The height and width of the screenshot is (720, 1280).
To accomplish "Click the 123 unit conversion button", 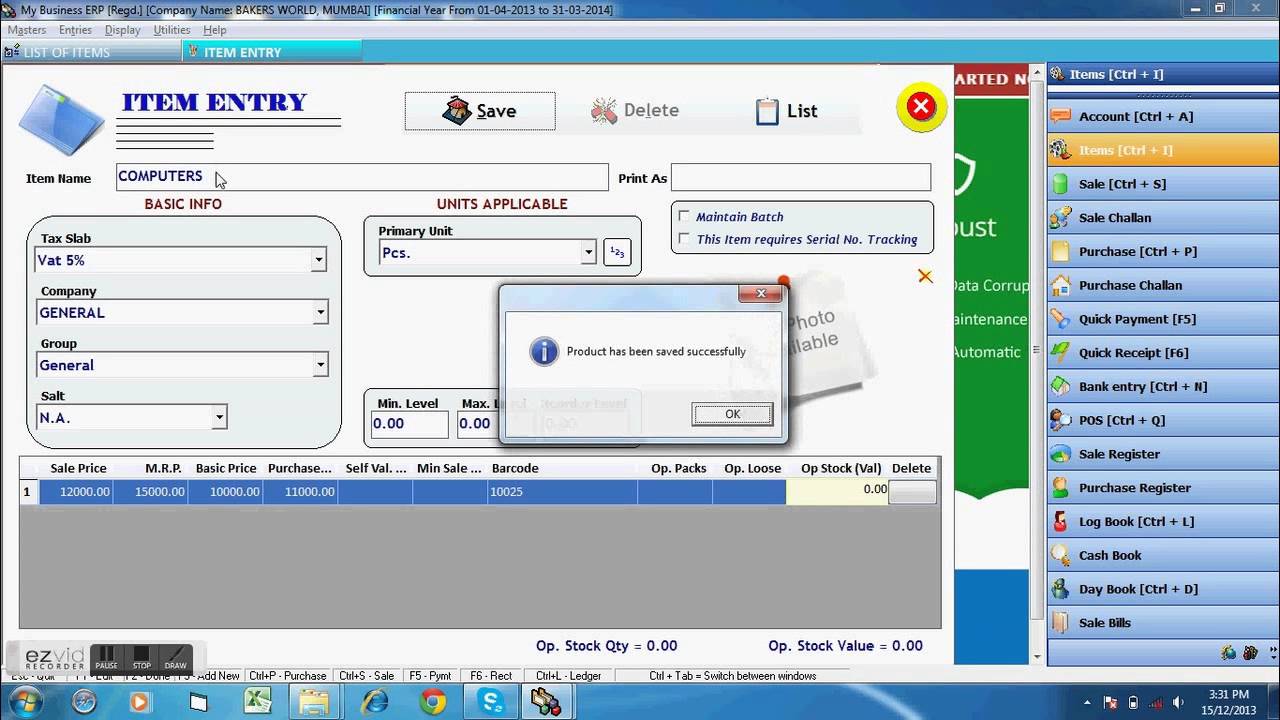I will pyautogui.click(x=617, y=253).
